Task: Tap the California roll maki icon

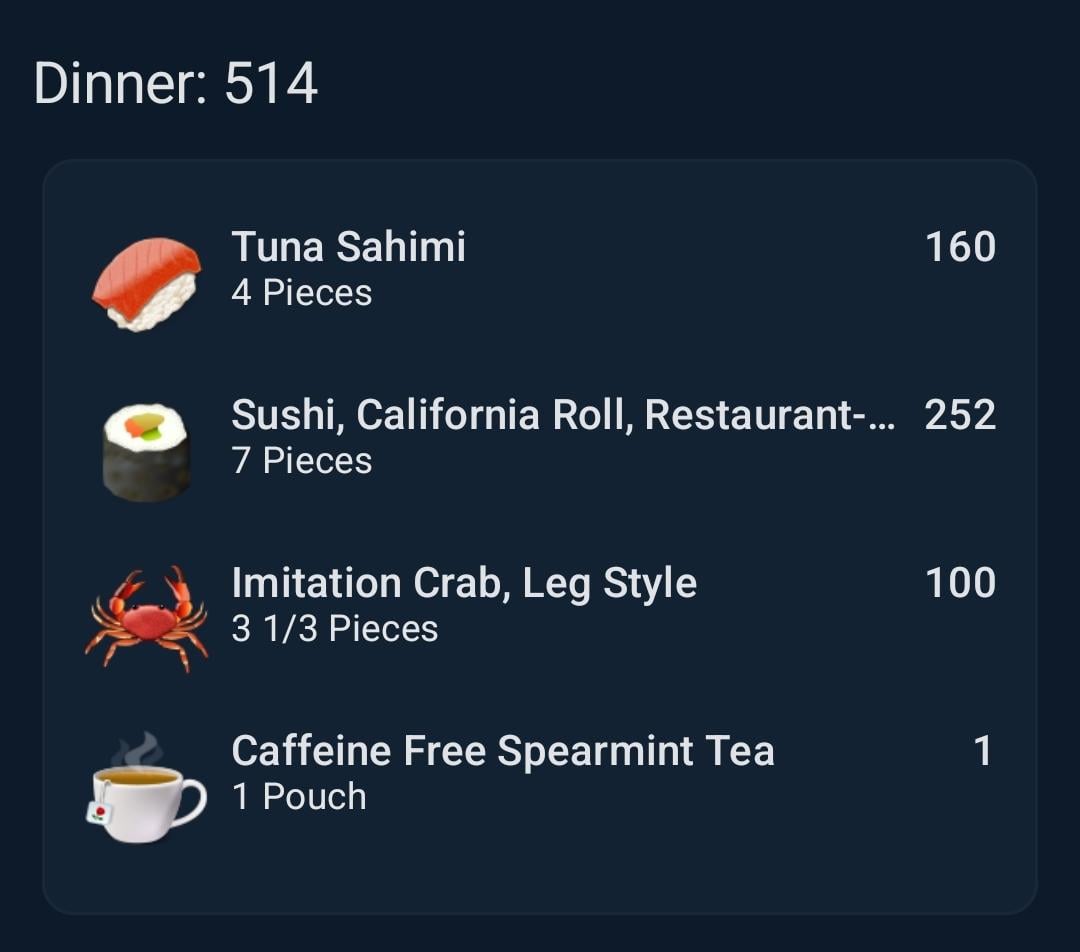Action: pos(146,453)
